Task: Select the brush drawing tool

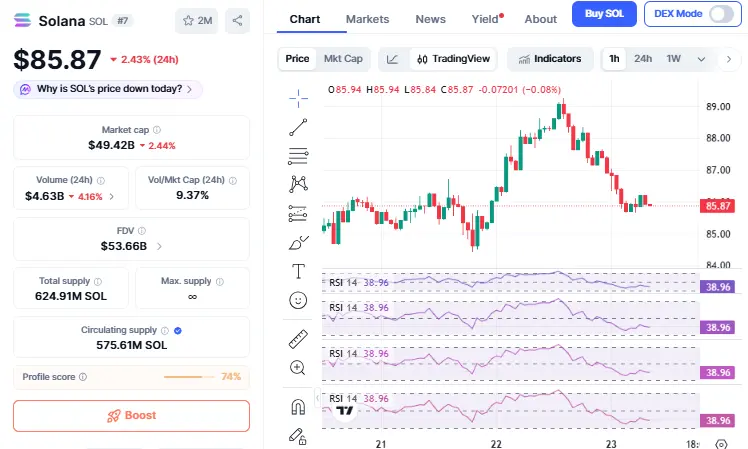Action: (298, 242)
